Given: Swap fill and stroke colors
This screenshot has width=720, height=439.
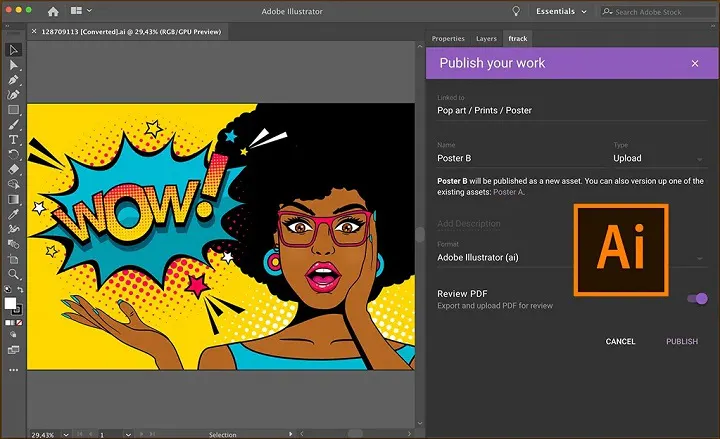Looking at the screenshot, I should pos(20,289).
